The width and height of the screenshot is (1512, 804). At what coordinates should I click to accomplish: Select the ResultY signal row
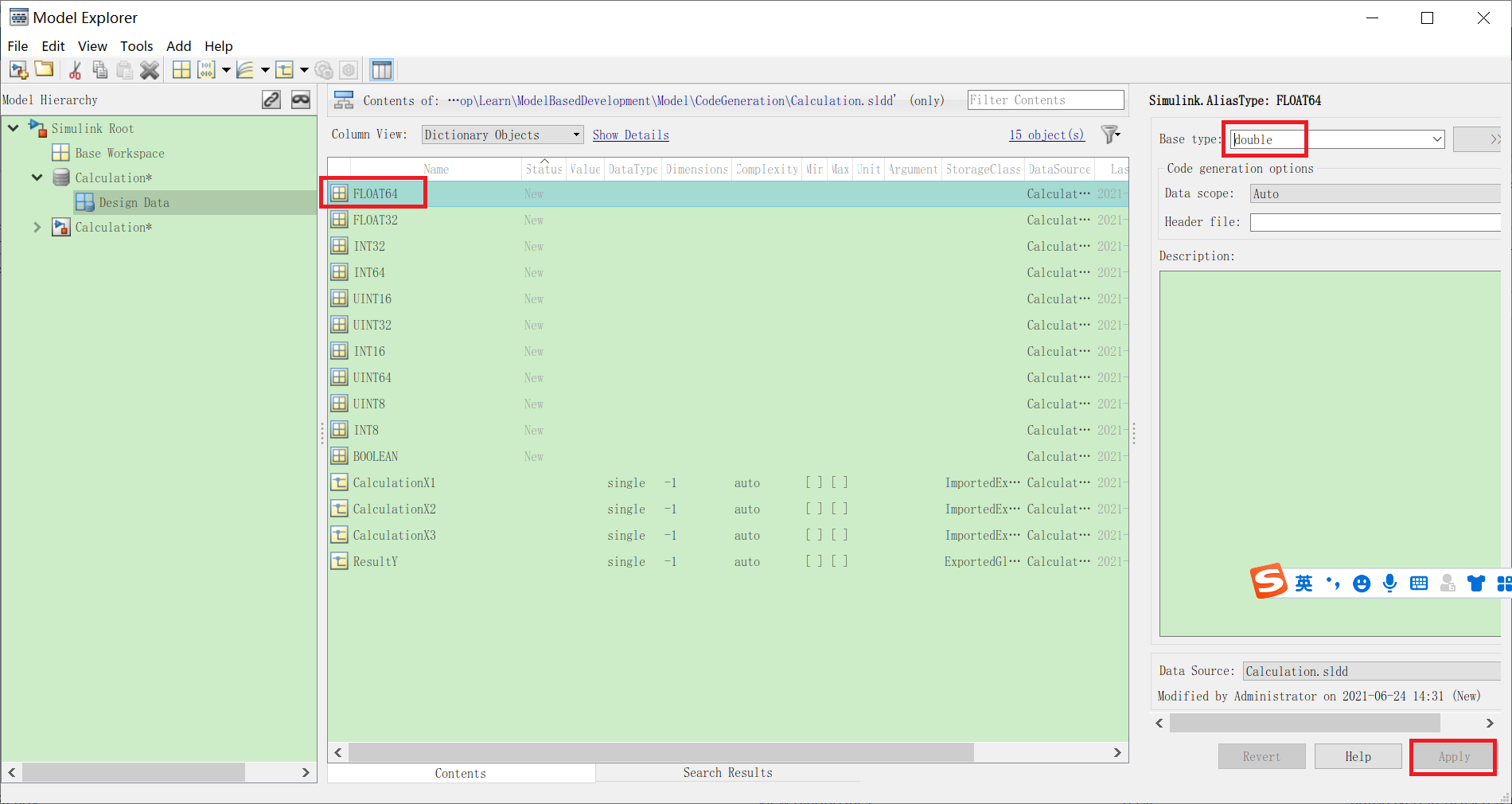point(727,561)
